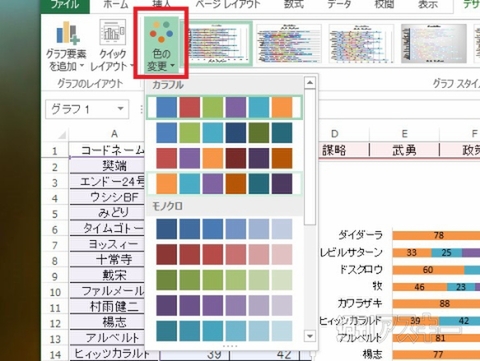
Task: Click cell タイムゴトー
Action: (x=107, y=228)
